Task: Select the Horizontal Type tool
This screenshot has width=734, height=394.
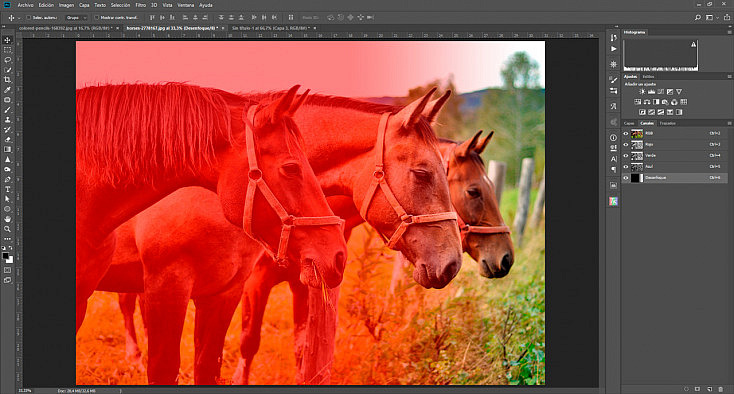Action: pyautogui.click(x=7, y=189)
